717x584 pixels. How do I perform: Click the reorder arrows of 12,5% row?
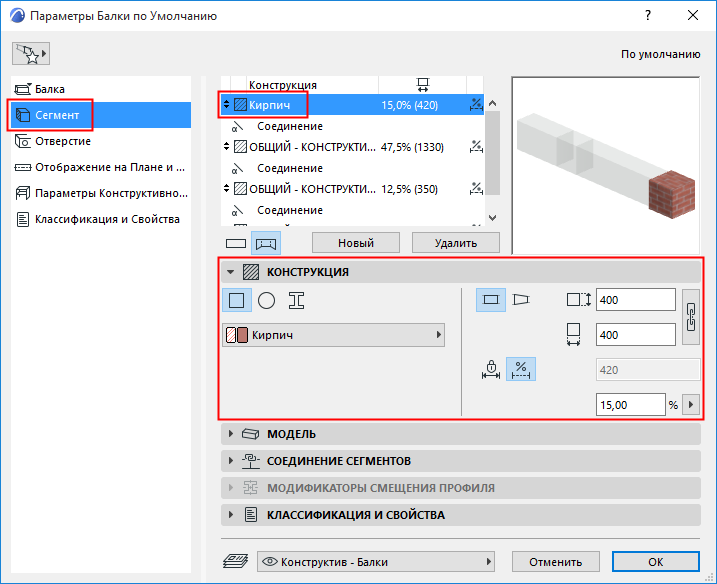click(x=226, y=189)
